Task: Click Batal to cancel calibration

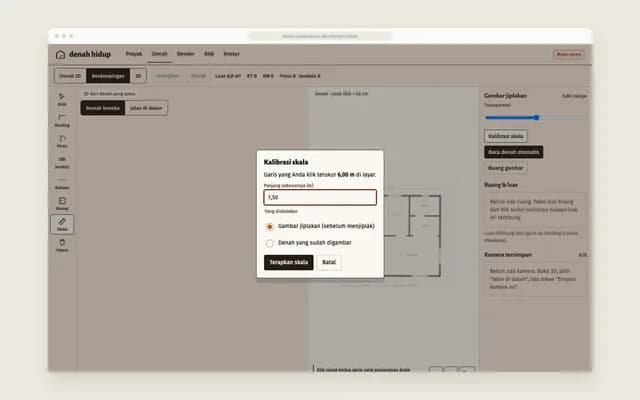Action: (x=329, y=262)
